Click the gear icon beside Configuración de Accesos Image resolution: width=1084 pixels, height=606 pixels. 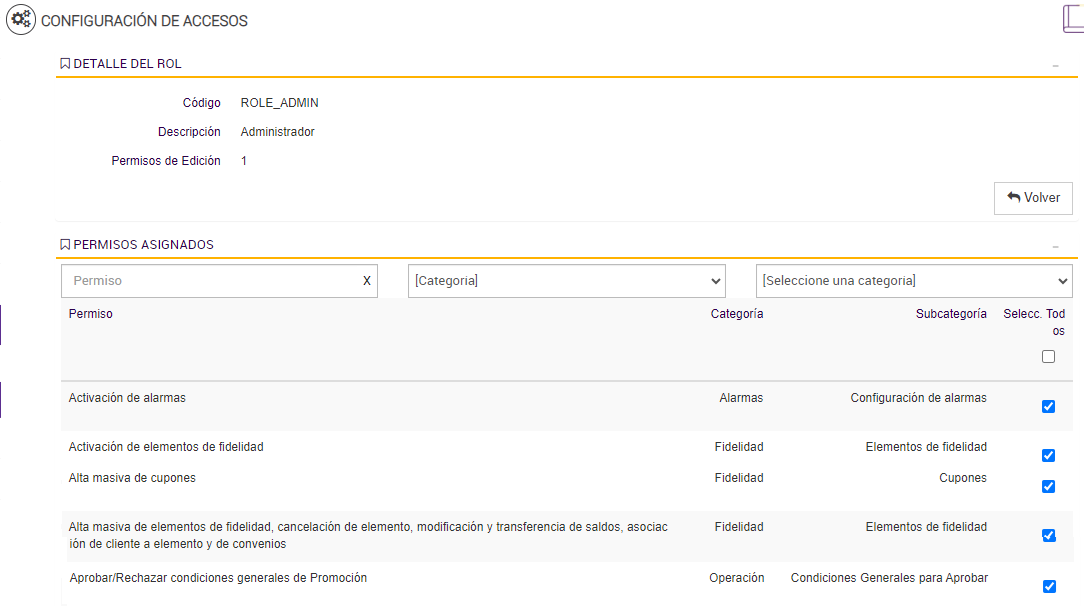(x=21, y=20)
